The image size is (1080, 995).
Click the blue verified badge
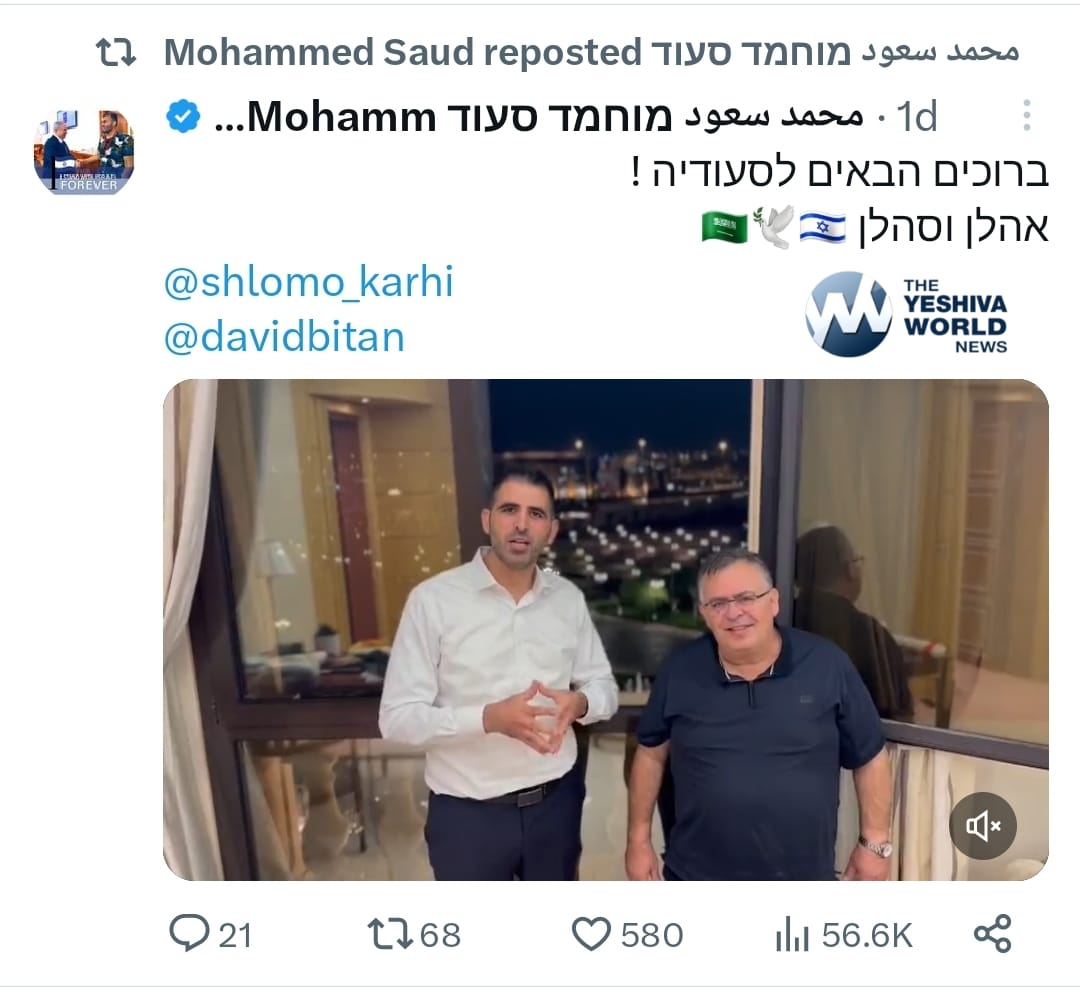pyautogui.click(x=183, y=116)
